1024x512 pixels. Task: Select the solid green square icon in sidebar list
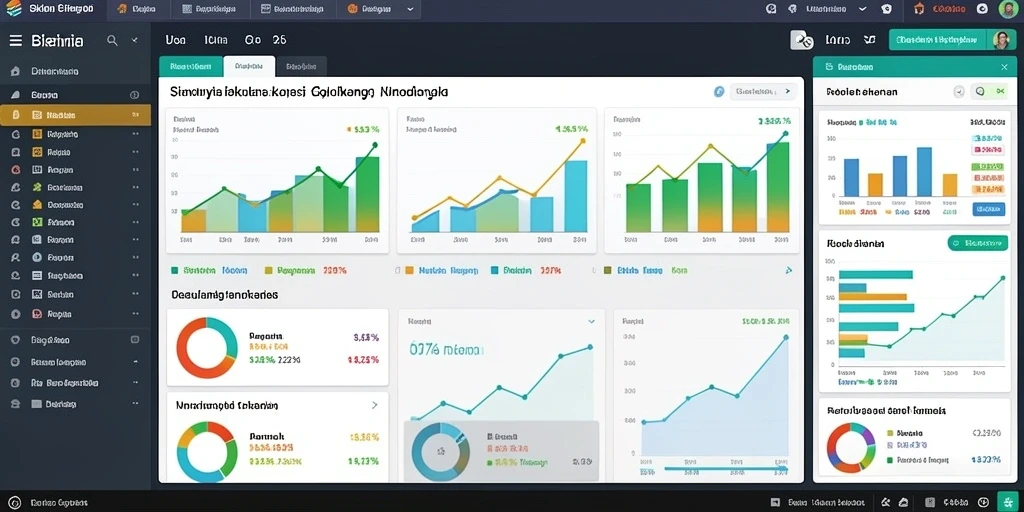[x=37, y=222]
